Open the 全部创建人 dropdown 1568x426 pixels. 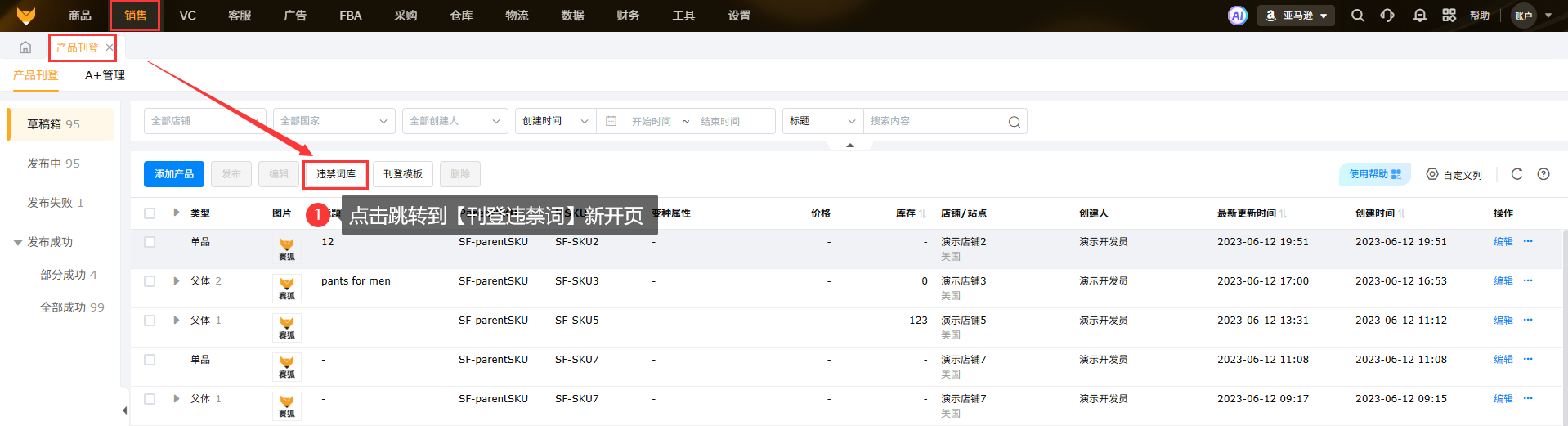(x=455, y=121)
